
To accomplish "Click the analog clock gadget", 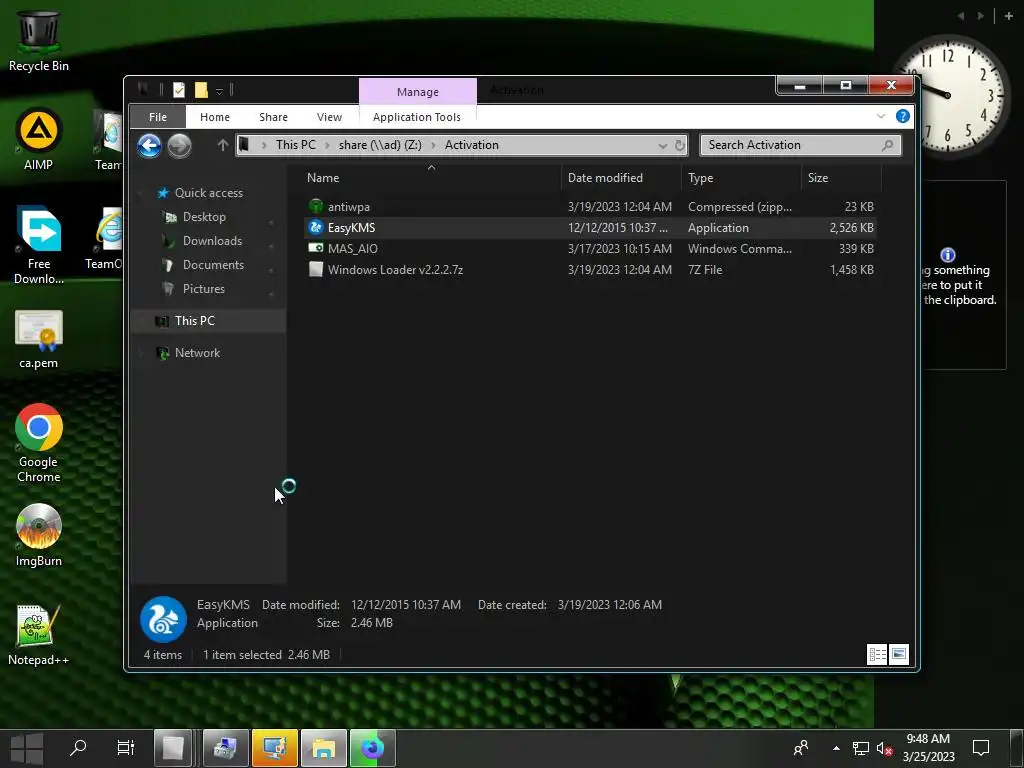I will (x=948, y=95).
